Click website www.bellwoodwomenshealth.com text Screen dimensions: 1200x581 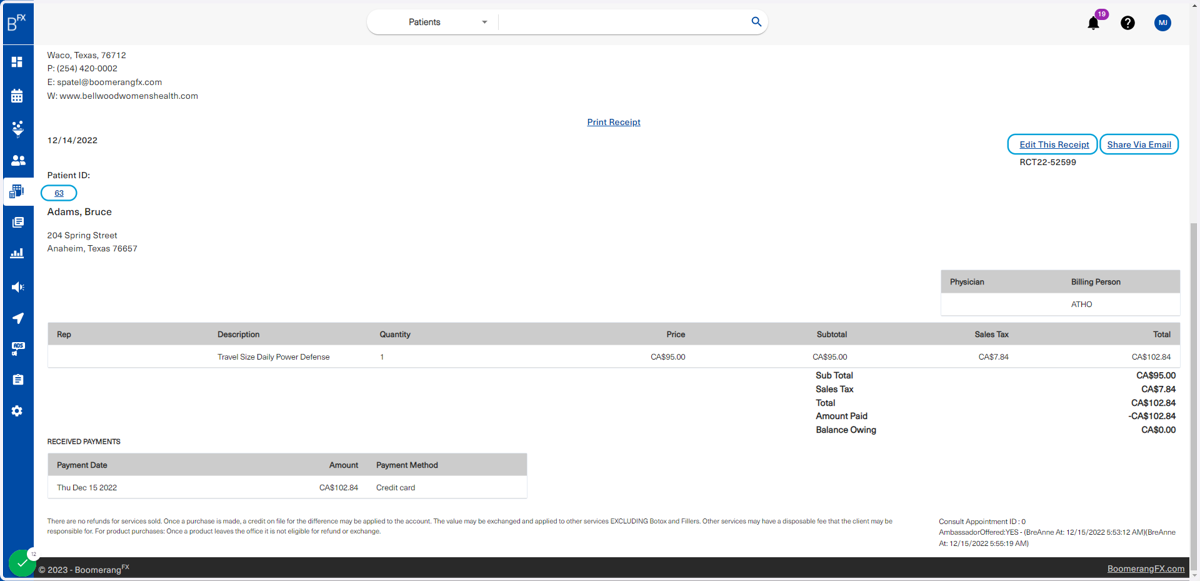click(x=128, y=96)
